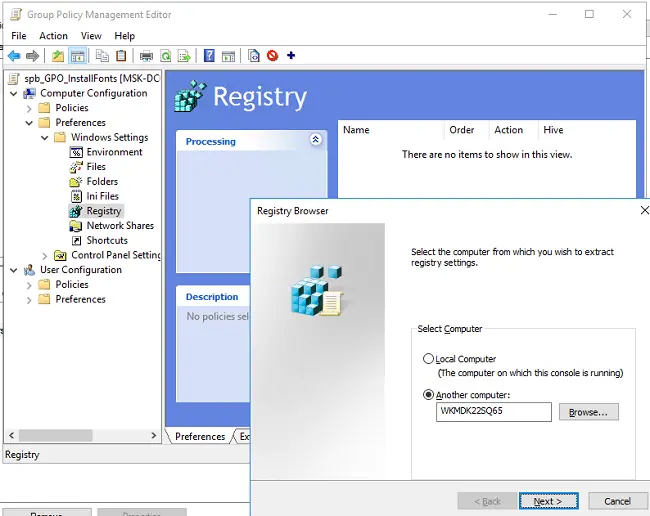The image size is (650, 516).
Task: Click the Environment icon in the tree
Action: pos(76,153)
